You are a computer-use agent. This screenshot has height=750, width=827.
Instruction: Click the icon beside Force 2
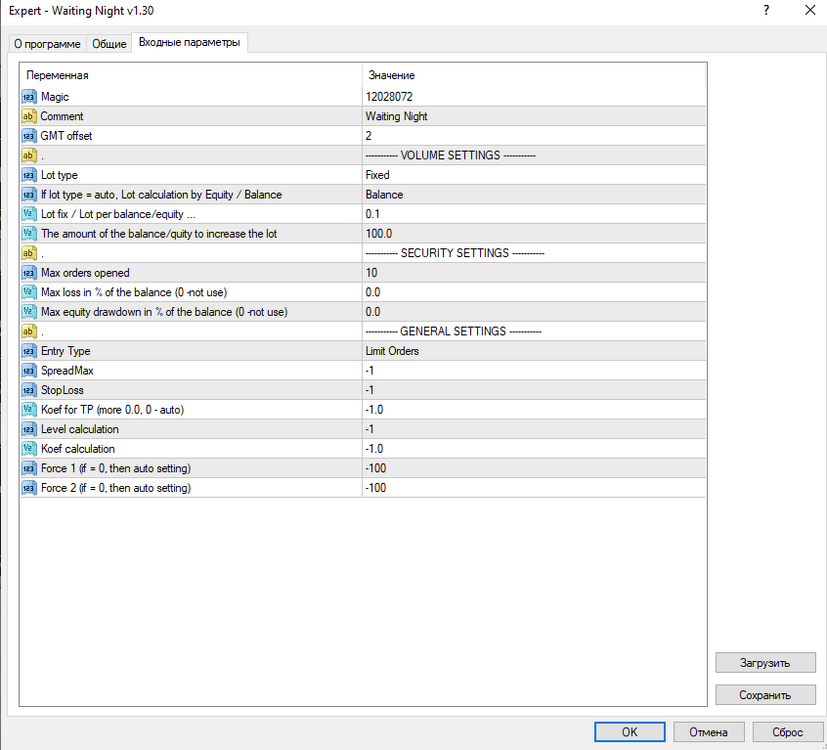pyautogui.click(x=29, y=488)
